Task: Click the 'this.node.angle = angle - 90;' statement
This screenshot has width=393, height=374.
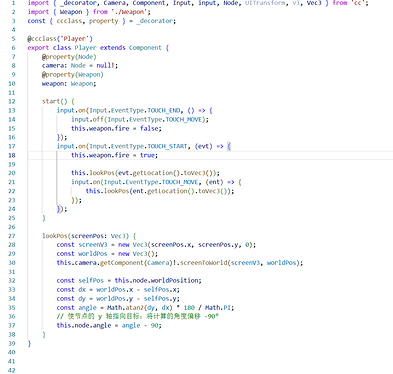Action: click(109, 325)
